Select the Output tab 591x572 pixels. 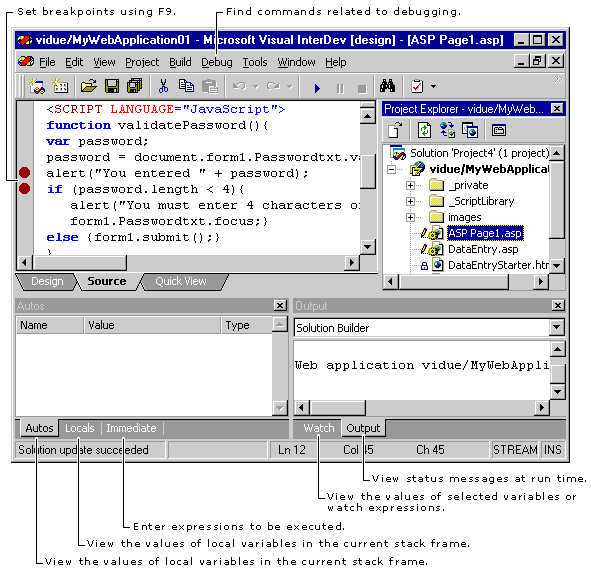(363, 428)
